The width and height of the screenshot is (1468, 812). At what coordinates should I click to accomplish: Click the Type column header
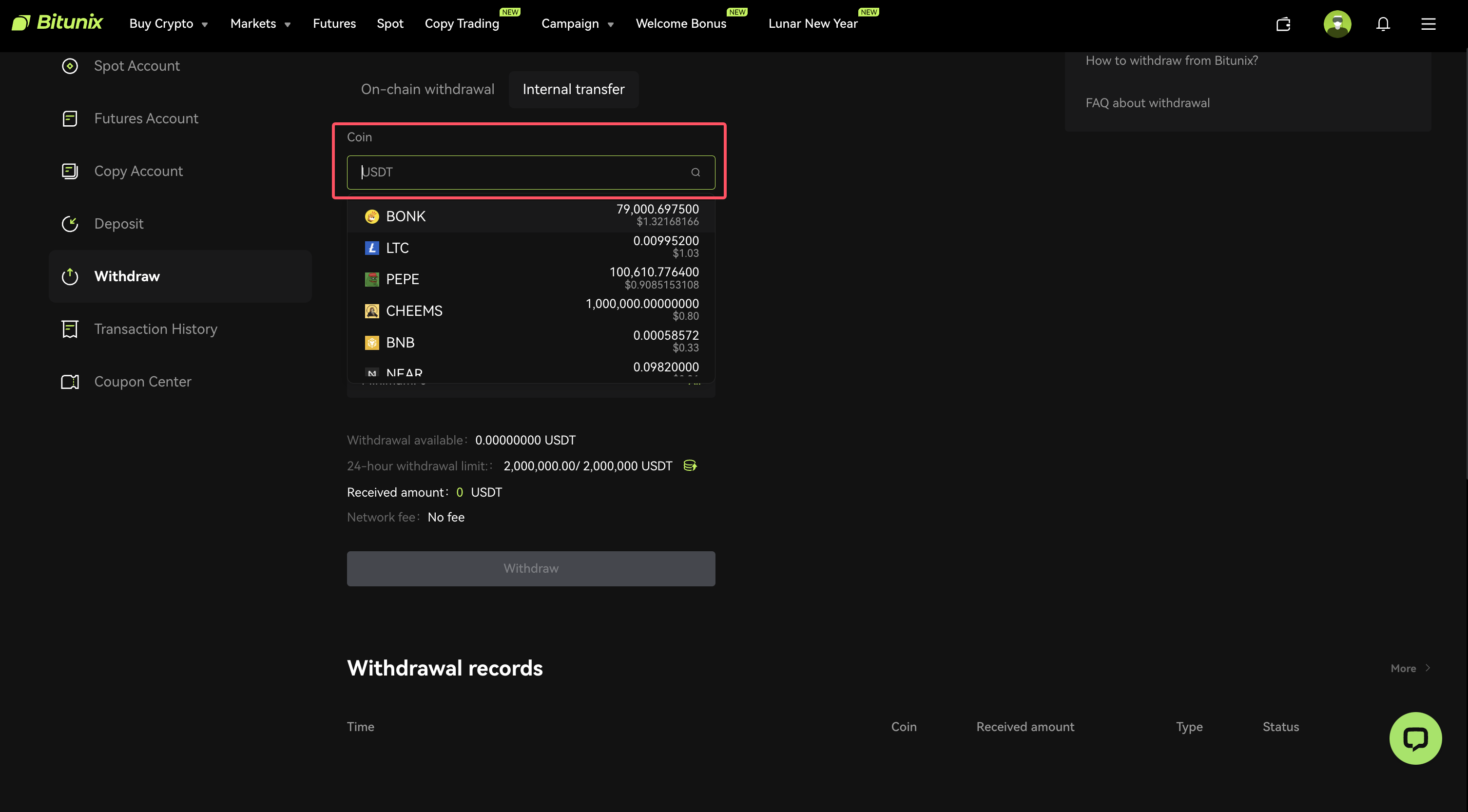1189,727
